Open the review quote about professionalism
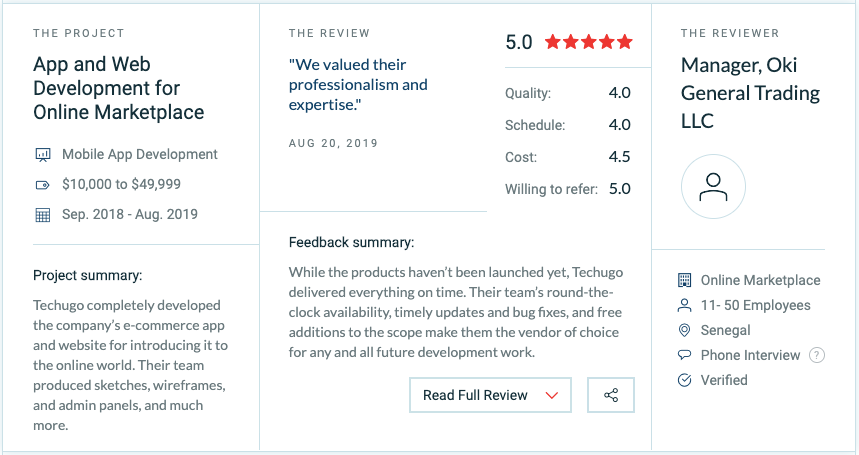Viewport: 859px width, 455px height. tap(358, 84)
